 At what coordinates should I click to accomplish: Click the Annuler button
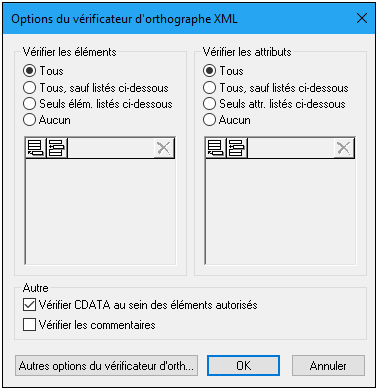(x=328, y=366)
